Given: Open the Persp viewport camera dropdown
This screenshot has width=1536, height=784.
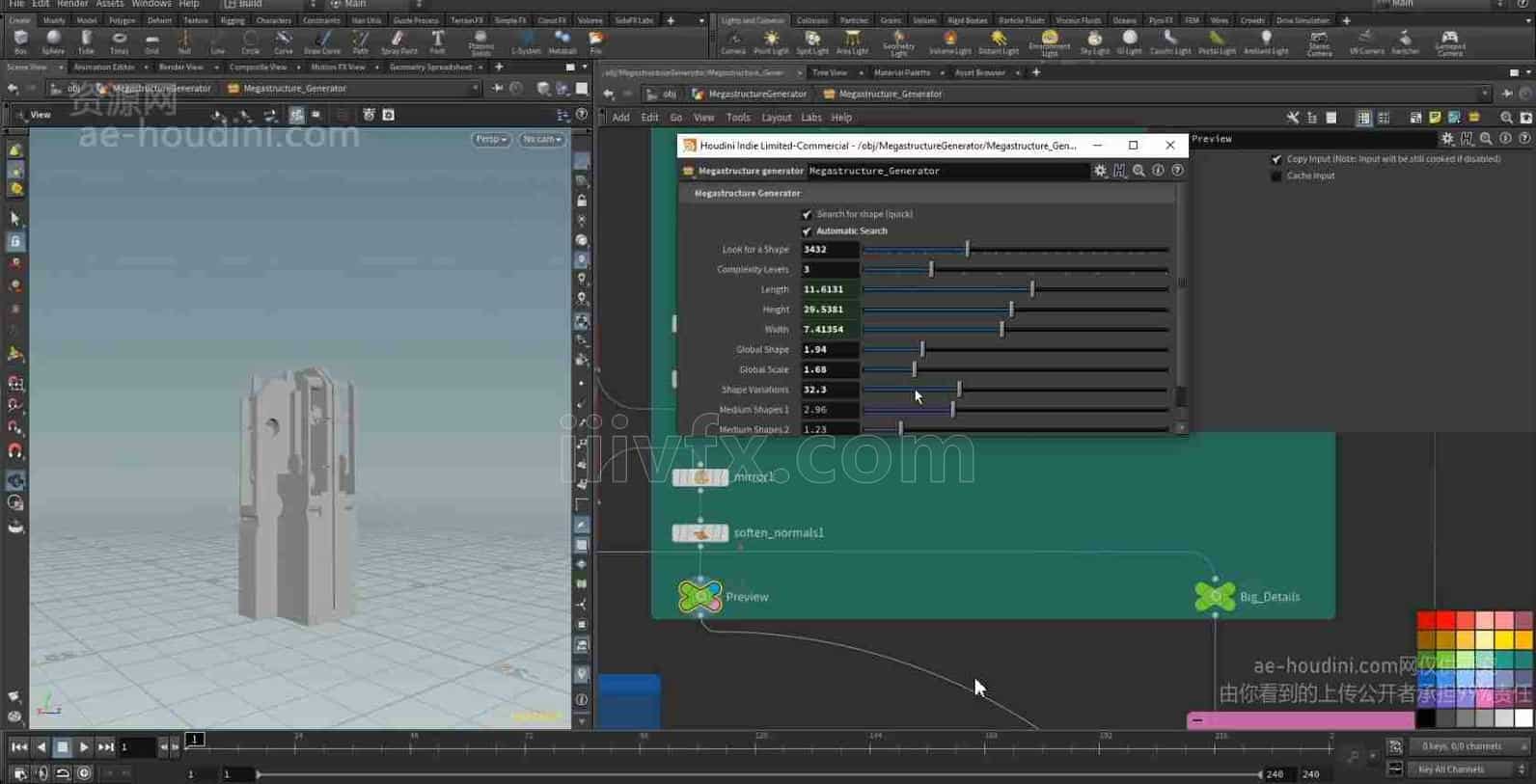Looking at the screenshot, I should click(490, 139).
